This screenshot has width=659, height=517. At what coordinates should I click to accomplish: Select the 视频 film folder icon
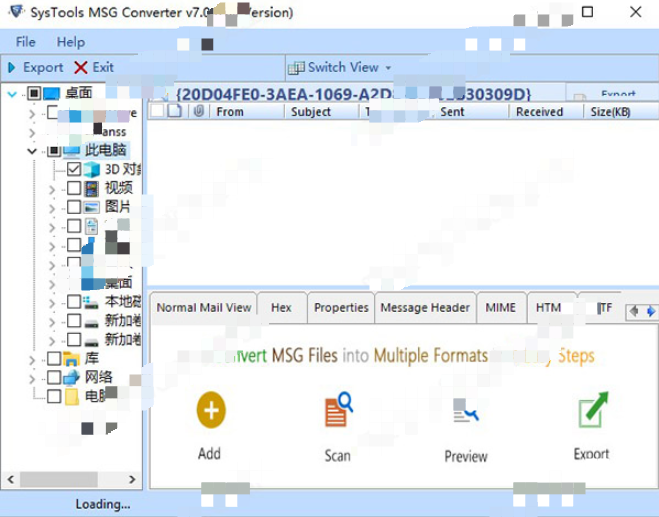[x=92, y=189]
